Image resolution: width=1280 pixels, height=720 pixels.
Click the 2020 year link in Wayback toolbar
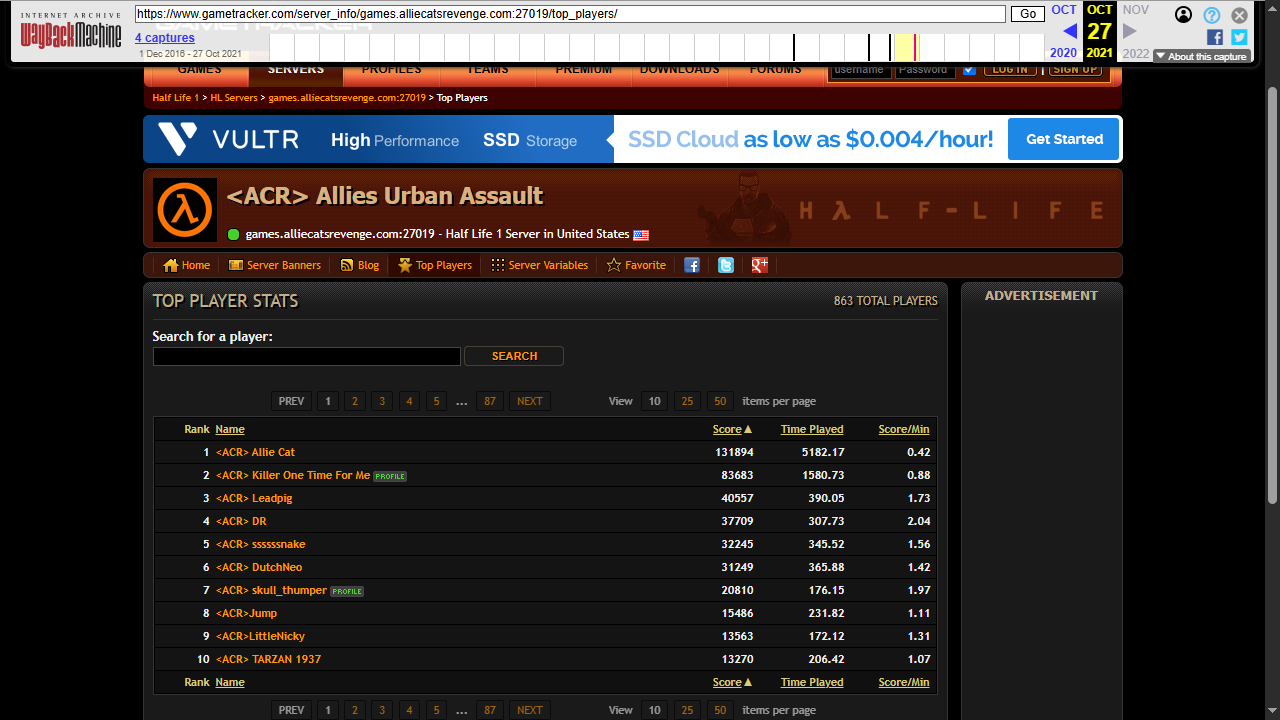click(x=1064, y=53)
